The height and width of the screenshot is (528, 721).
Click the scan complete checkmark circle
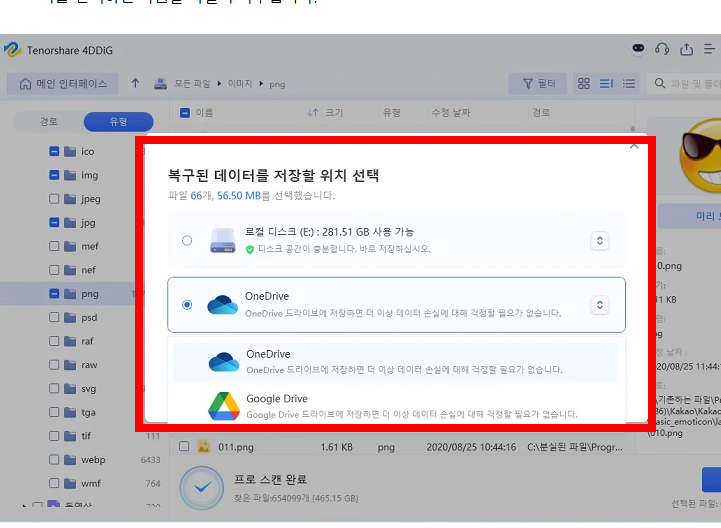[201, 488]
